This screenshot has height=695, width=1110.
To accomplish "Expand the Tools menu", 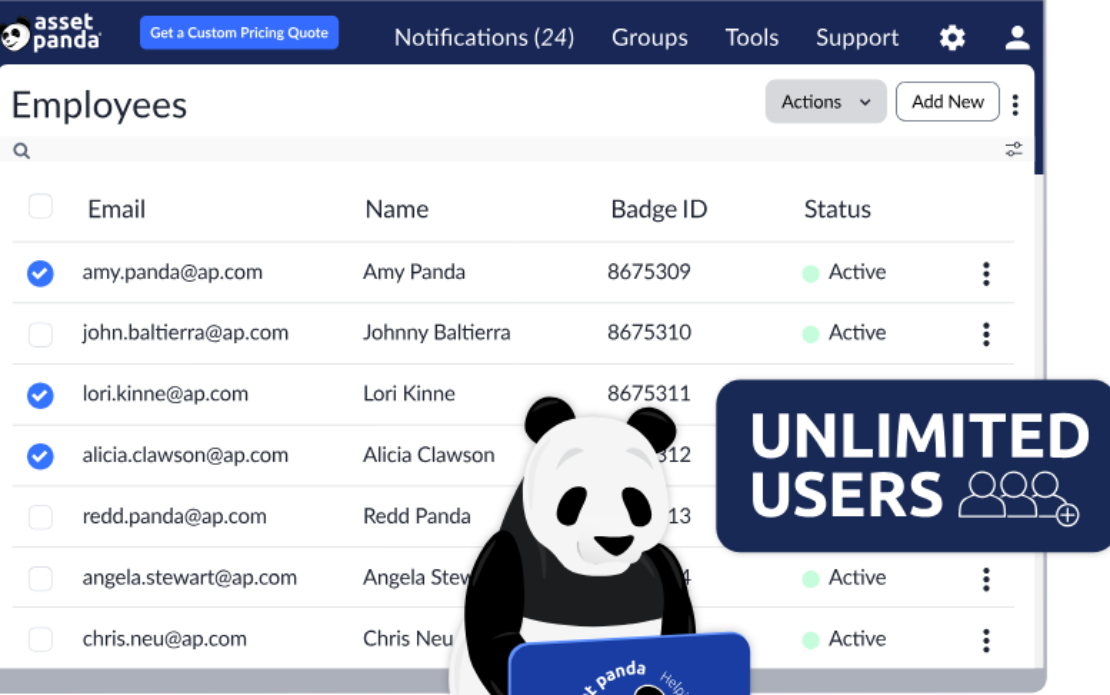I will point(752,37).
